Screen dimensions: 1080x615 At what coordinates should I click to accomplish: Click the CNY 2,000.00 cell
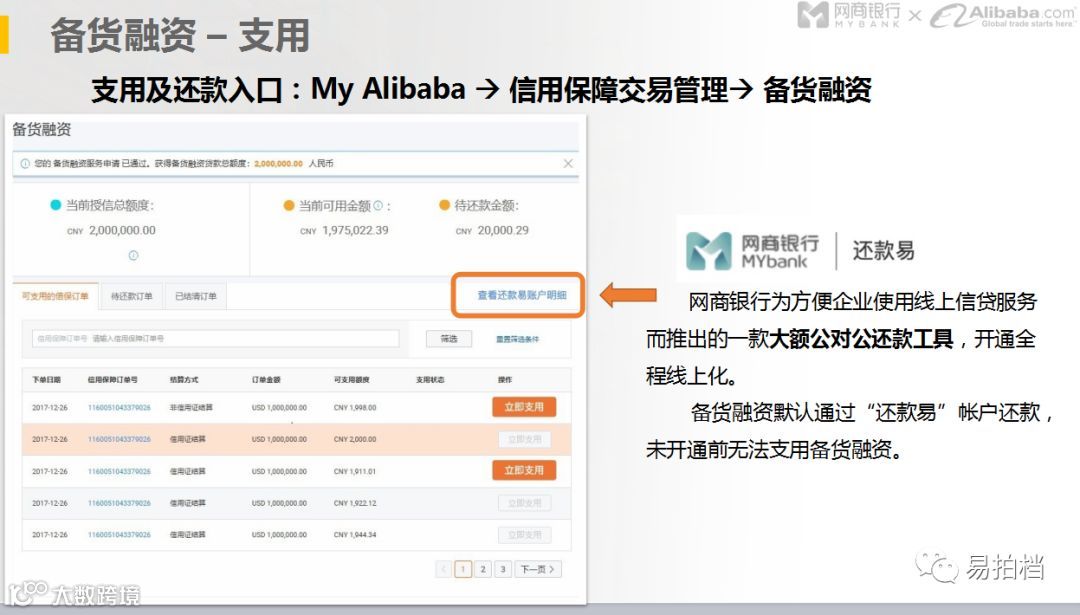click(355, 439)
